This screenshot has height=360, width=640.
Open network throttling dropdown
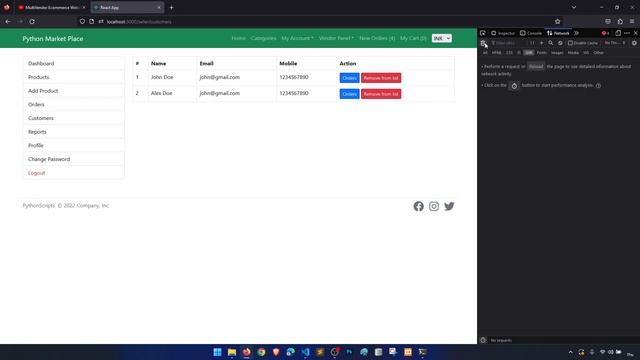click(x=615, y=43)
